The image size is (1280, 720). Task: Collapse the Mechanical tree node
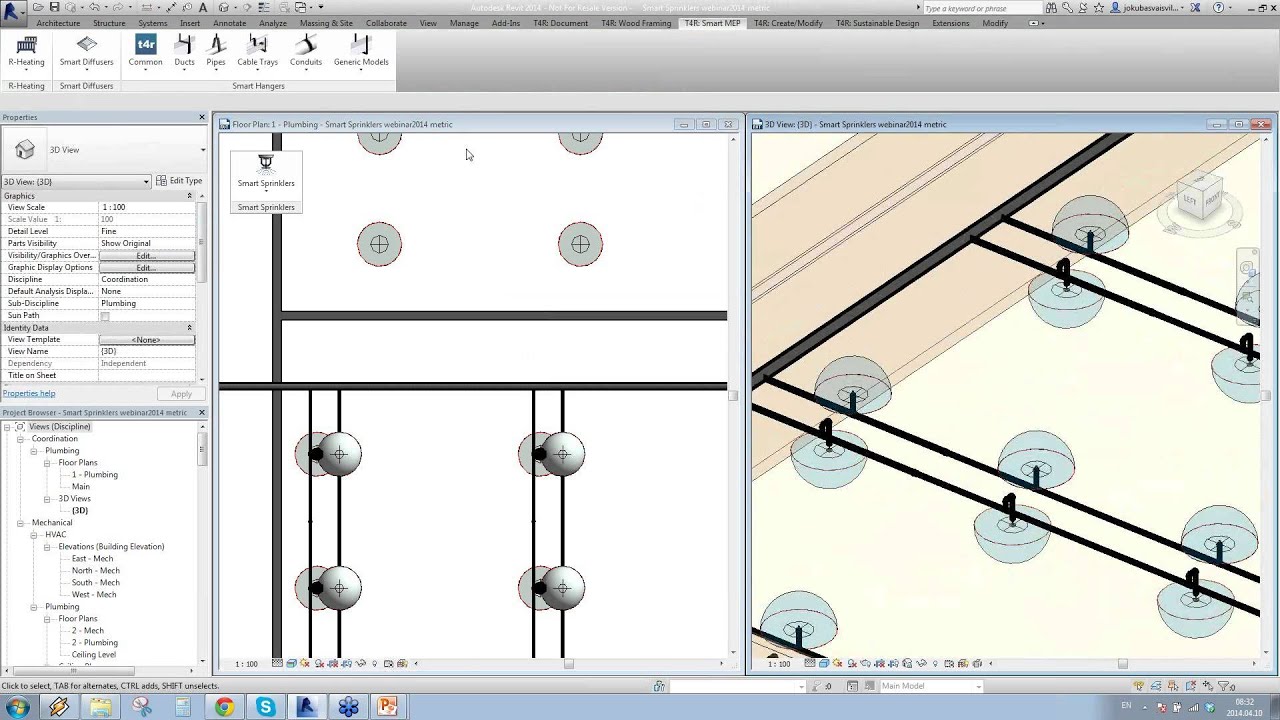click(20, 523)
